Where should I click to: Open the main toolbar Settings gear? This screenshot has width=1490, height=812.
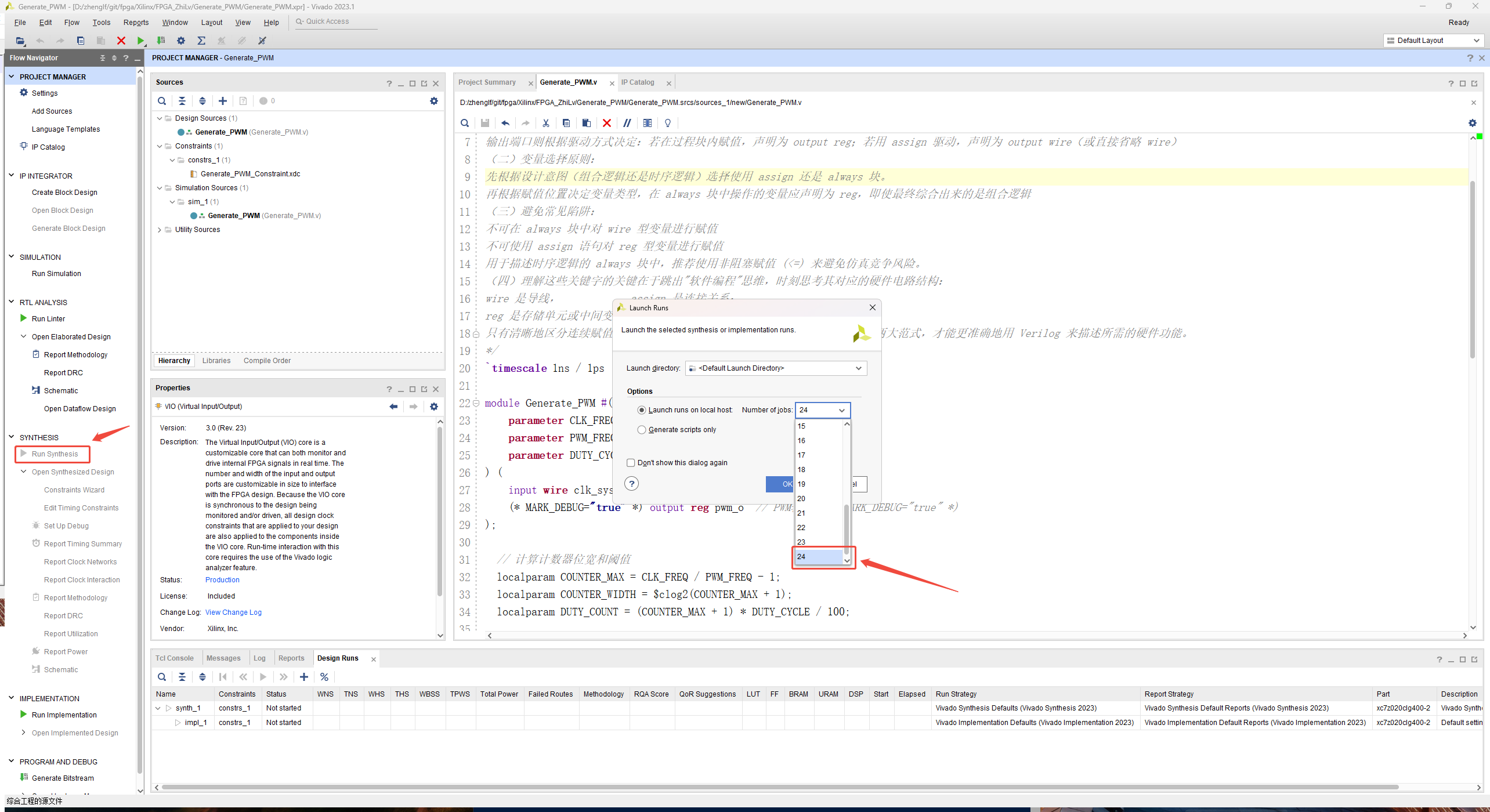pyautogui.click(x=181, y=41)
